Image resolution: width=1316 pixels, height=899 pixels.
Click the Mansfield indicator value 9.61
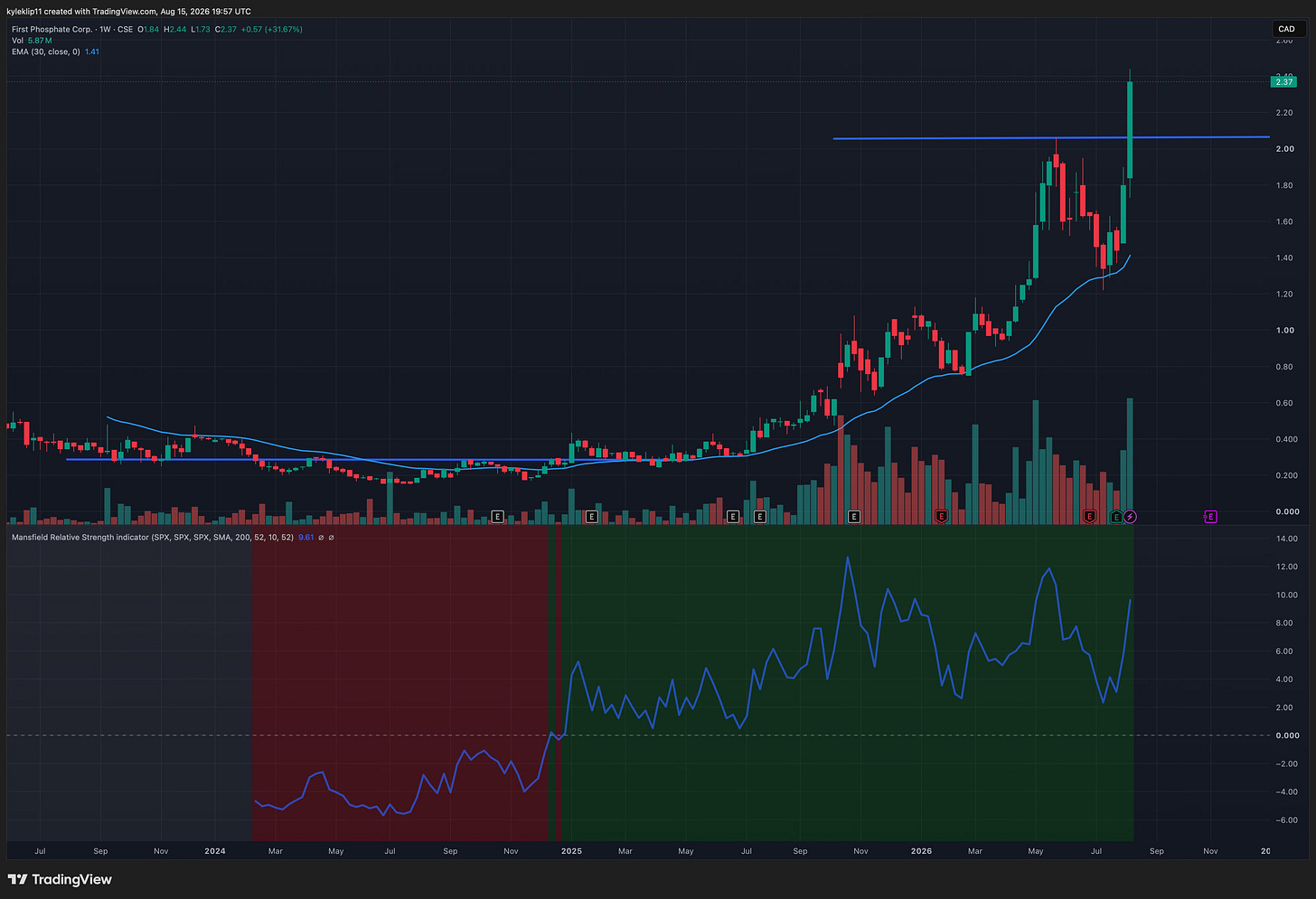pos(306,538)
